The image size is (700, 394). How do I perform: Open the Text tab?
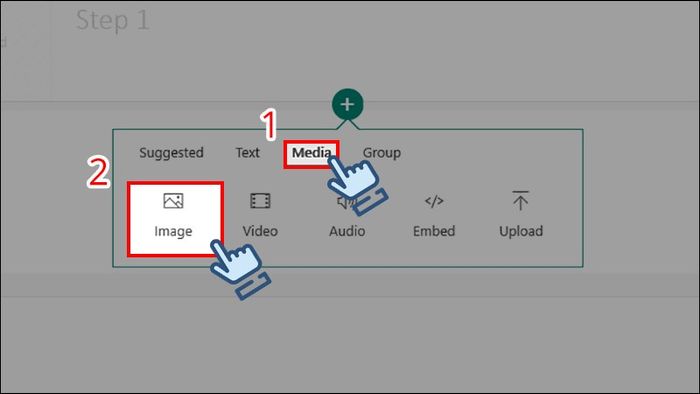coord(248,153)
